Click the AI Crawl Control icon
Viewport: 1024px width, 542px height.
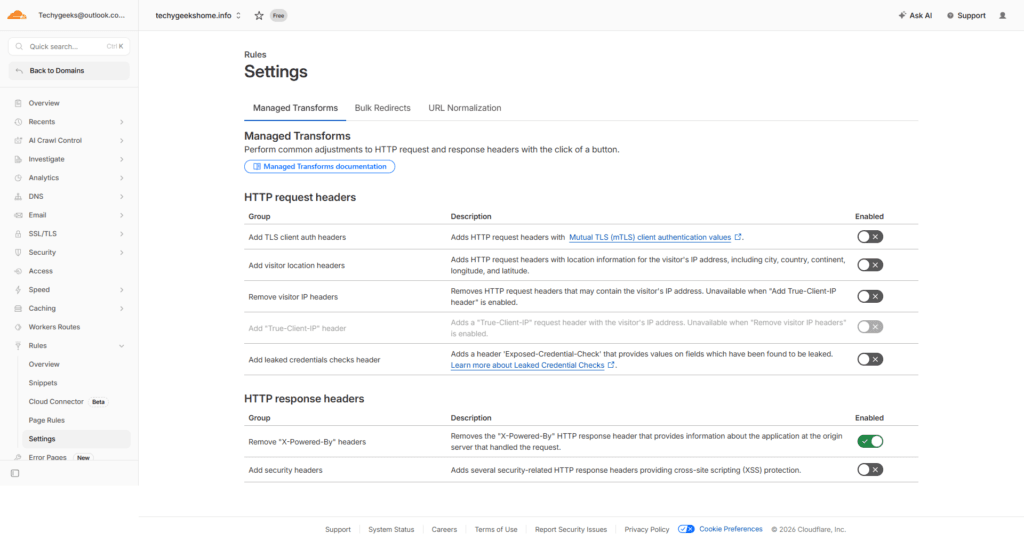[18, 140]
